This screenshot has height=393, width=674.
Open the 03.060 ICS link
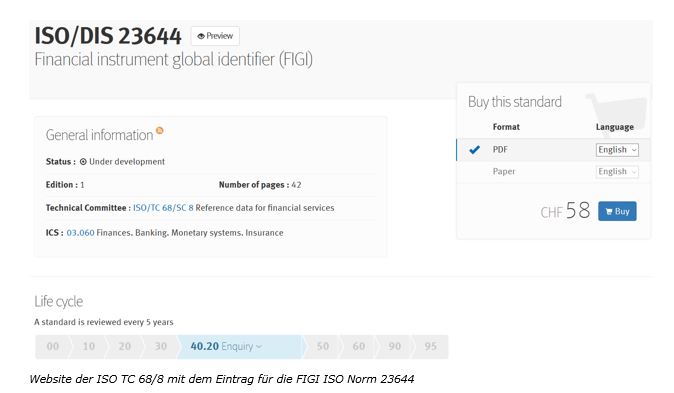pyautogui.click(x=80, y=233)
